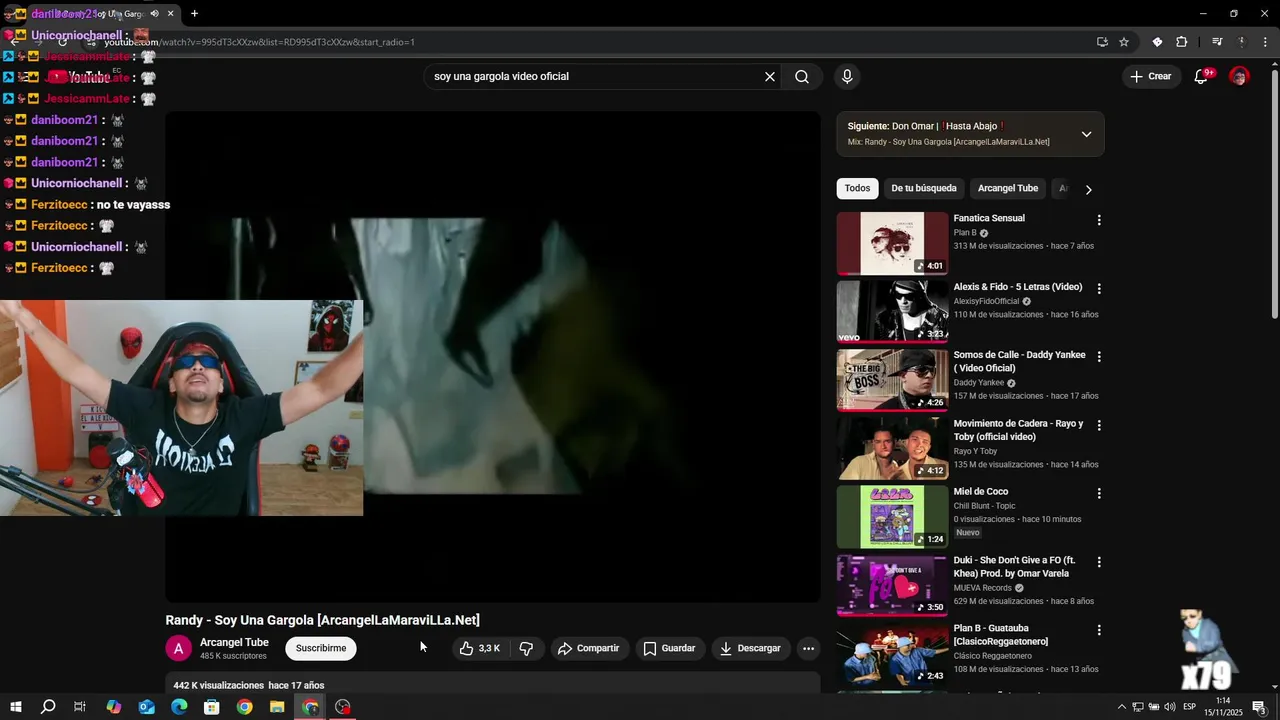The width and height of the screenshot is (1280, 720).
Task: Clear the search box text
Action: pos(770,77)
